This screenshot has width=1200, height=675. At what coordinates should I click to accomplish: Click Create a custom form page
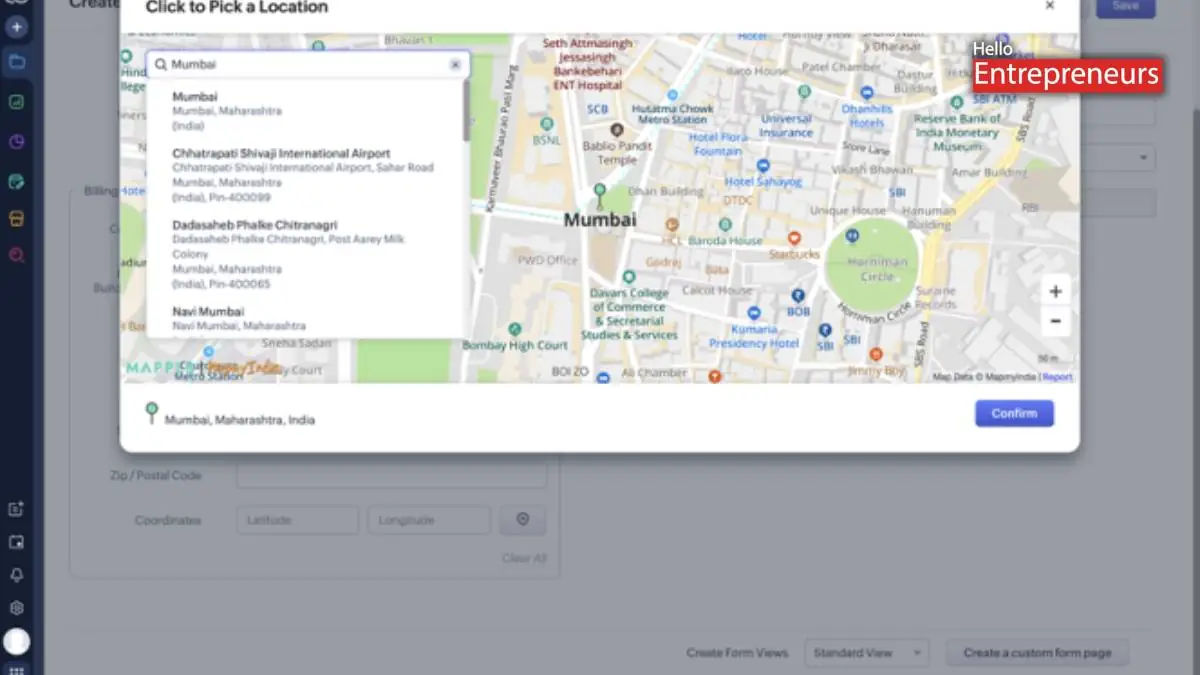(1037, 653)
